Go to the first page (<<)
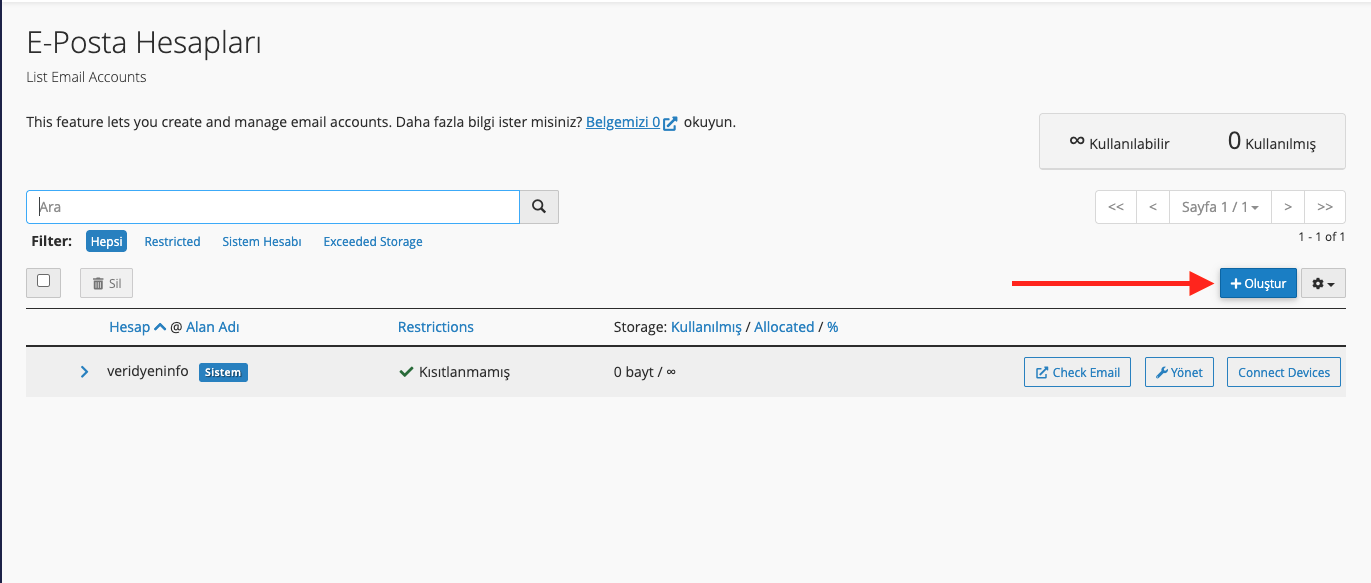This screenshot has height=583, width=1371. coord(1116,207)
